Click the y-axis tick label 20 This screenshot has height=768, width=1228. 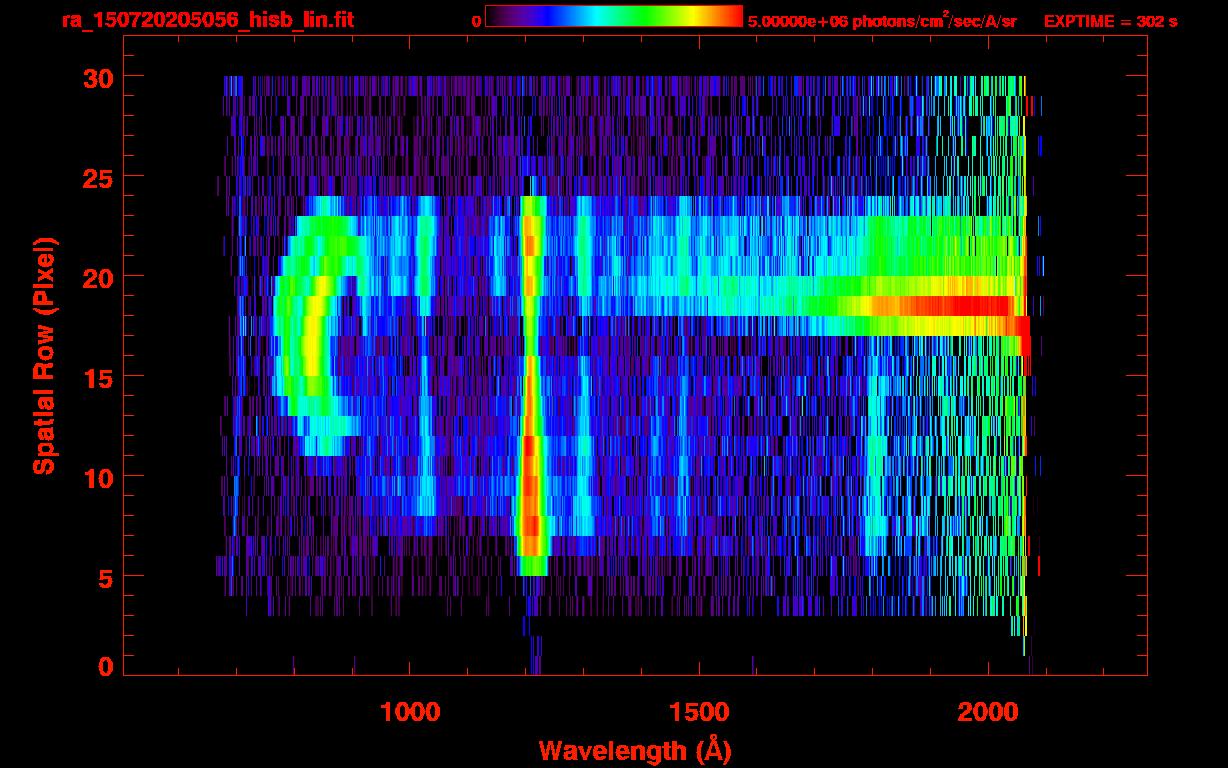click(x=98, y=277)
